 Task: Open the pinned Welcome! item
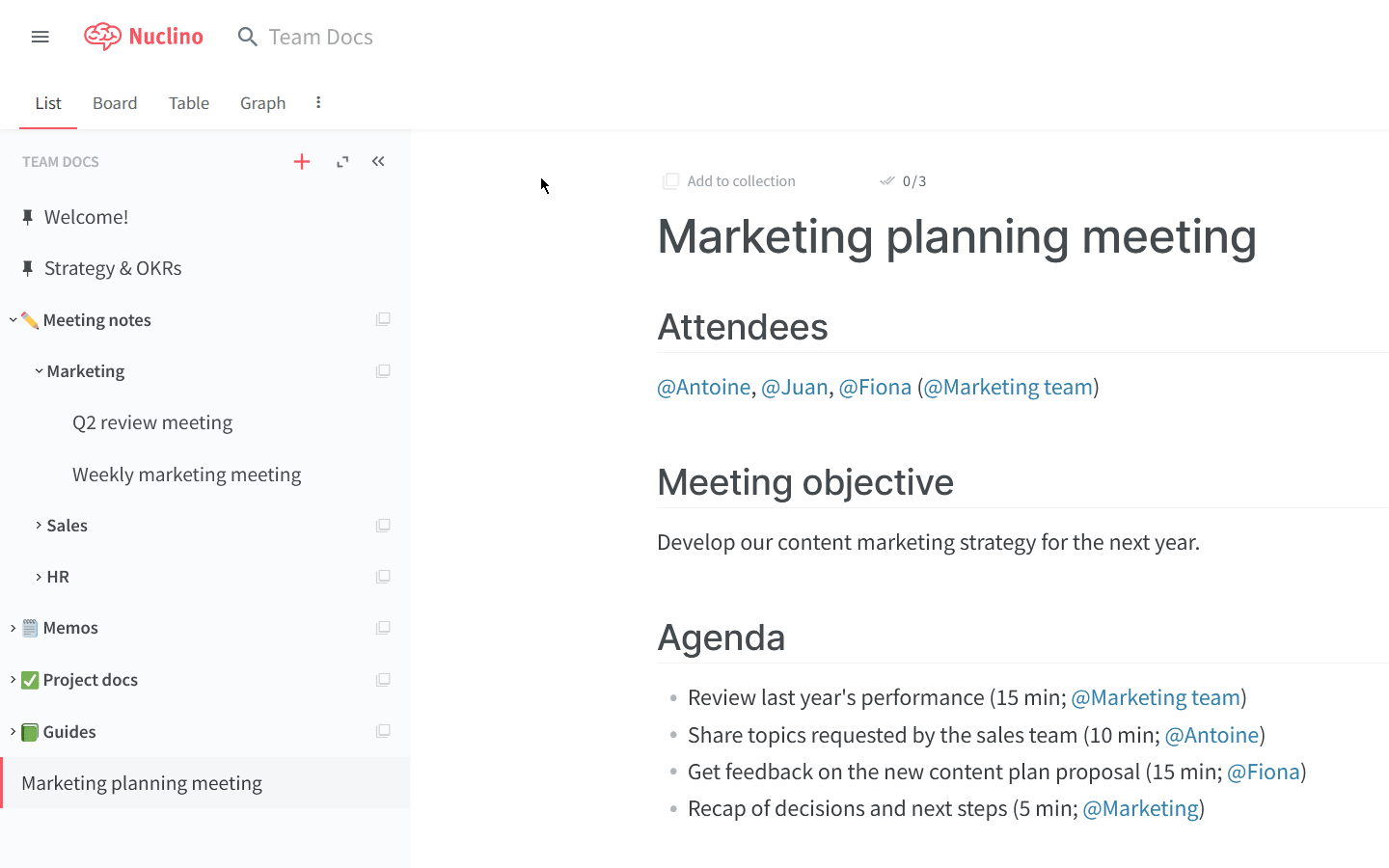(x=86, y=217)
